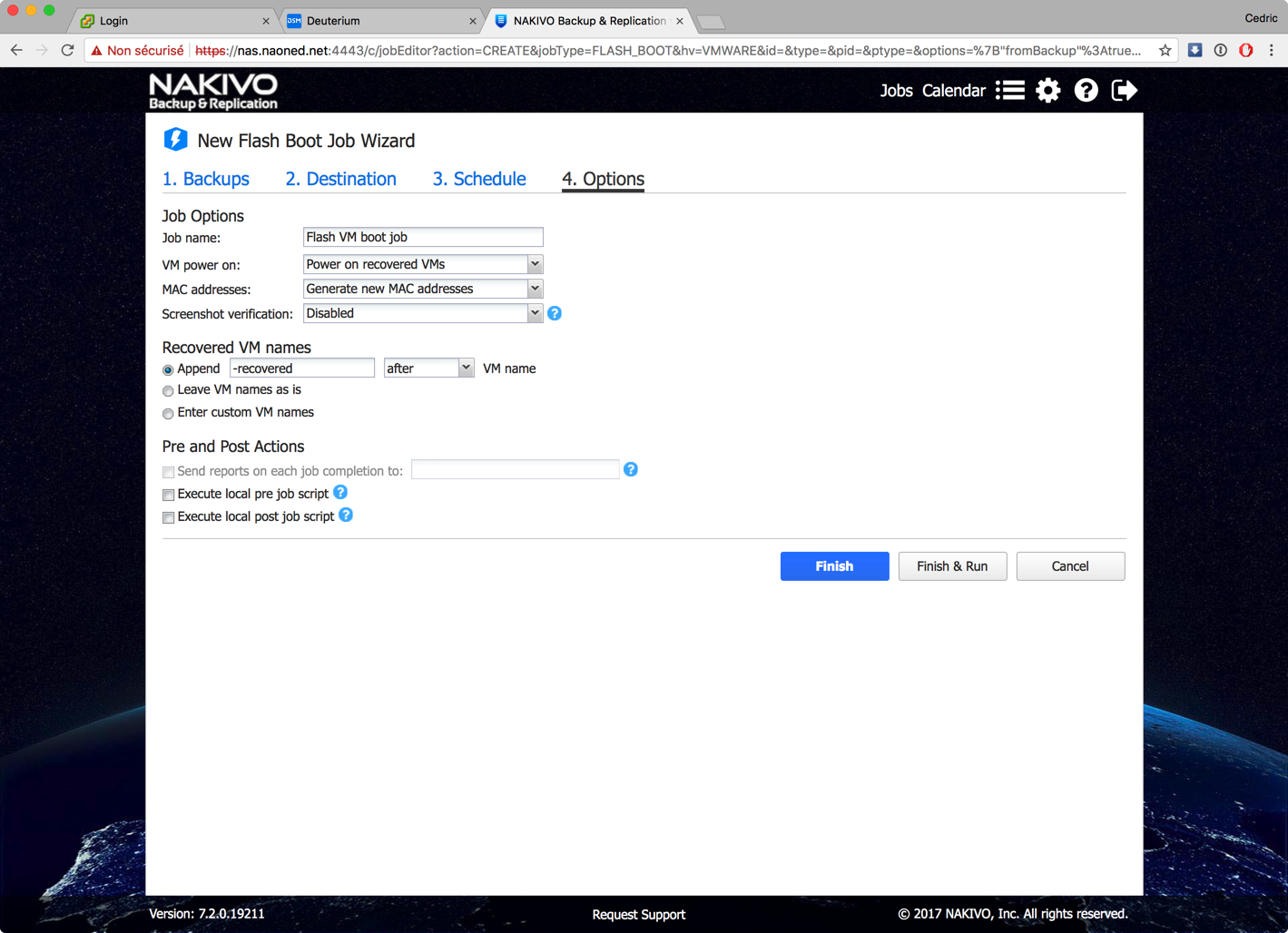Reload the current browser page
The image size is (1288, 933).
pyautogui.click(x=67, y=51)
